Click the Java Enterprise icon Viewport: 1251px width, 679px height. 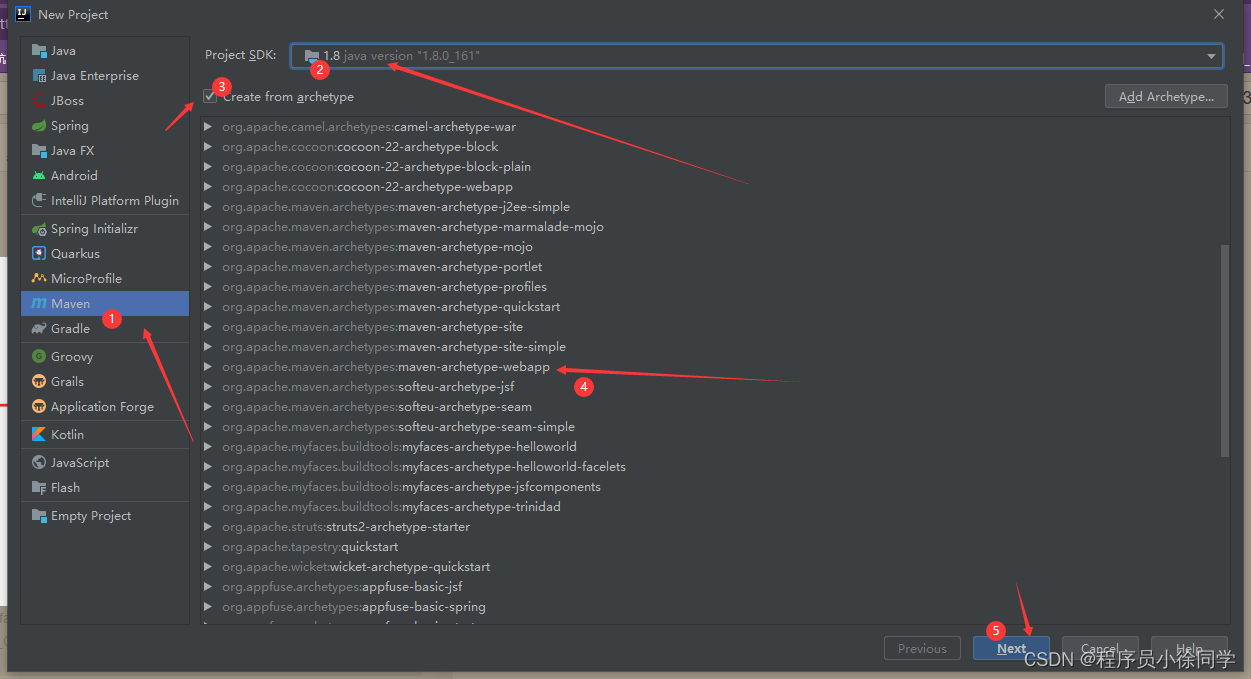click(39, 76)
